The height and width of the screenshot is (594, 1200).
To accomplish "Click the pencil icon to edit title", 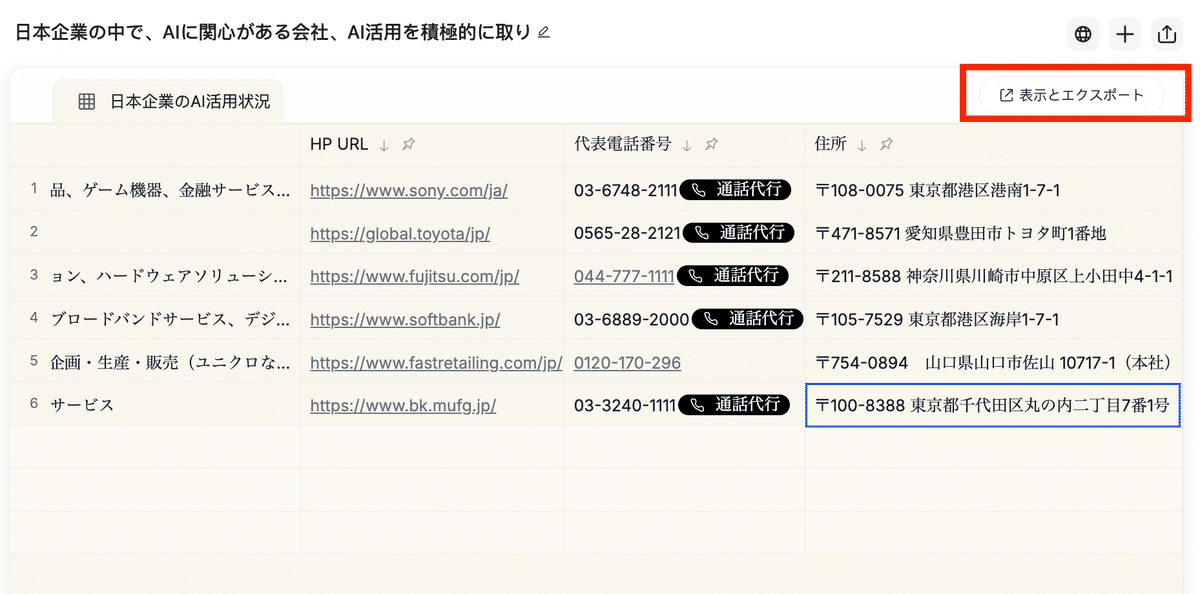I will (x=544, y=32).
